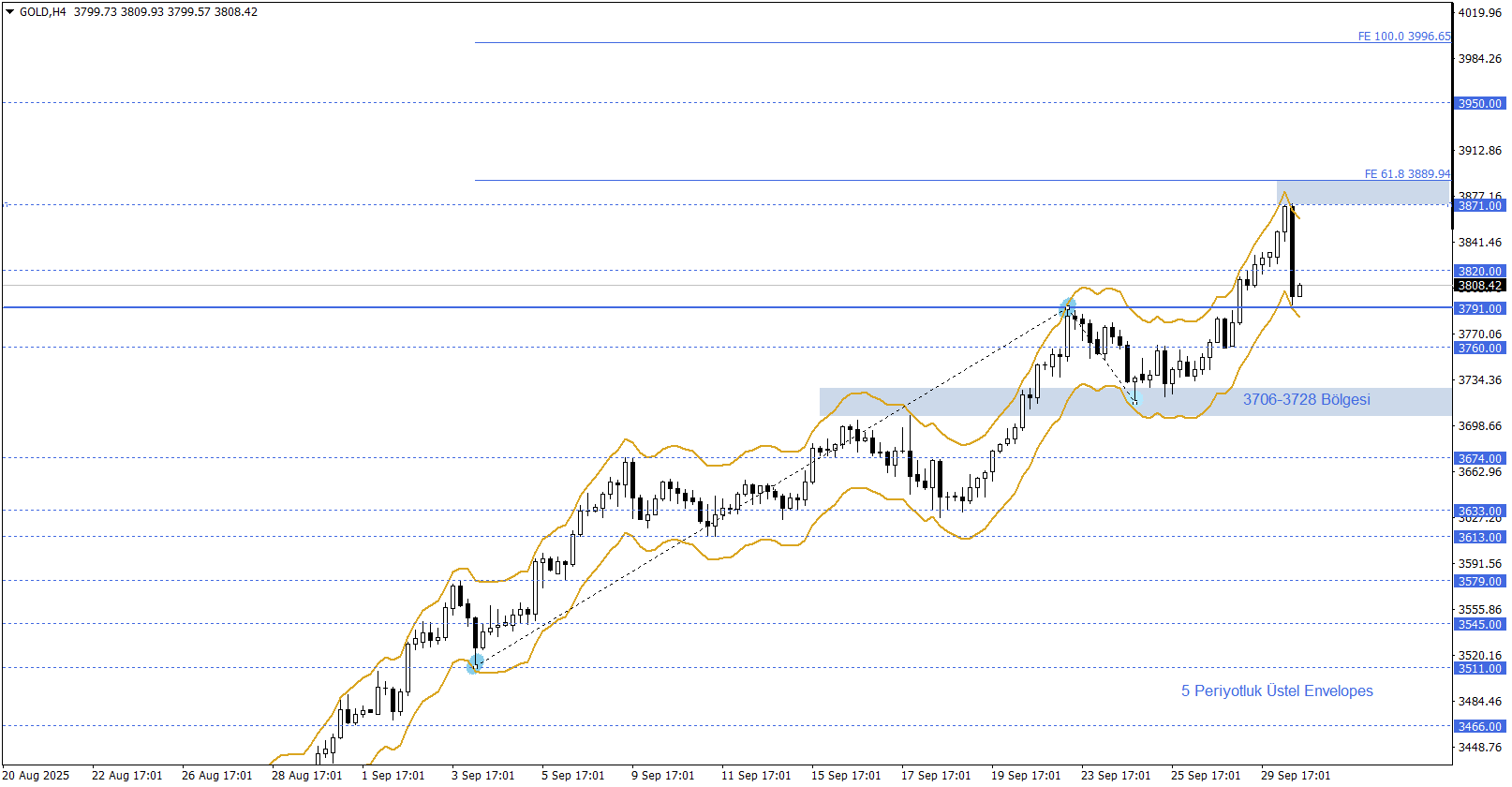This screenshot has height=787, width=1512.
Task: Click the FE 100.0 3996.65 label
Action: point(1403,37)
